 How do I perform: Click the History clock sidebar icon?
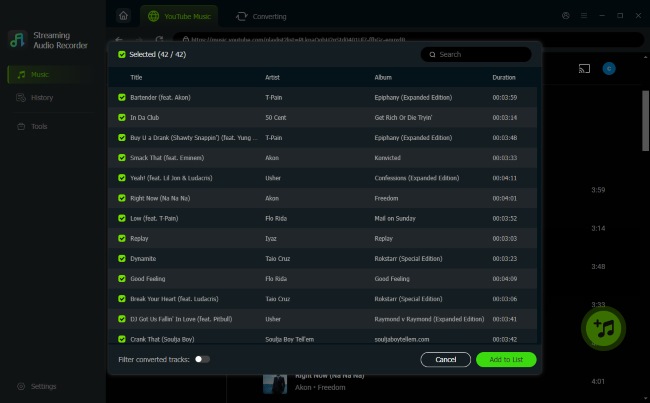point(21,98)
